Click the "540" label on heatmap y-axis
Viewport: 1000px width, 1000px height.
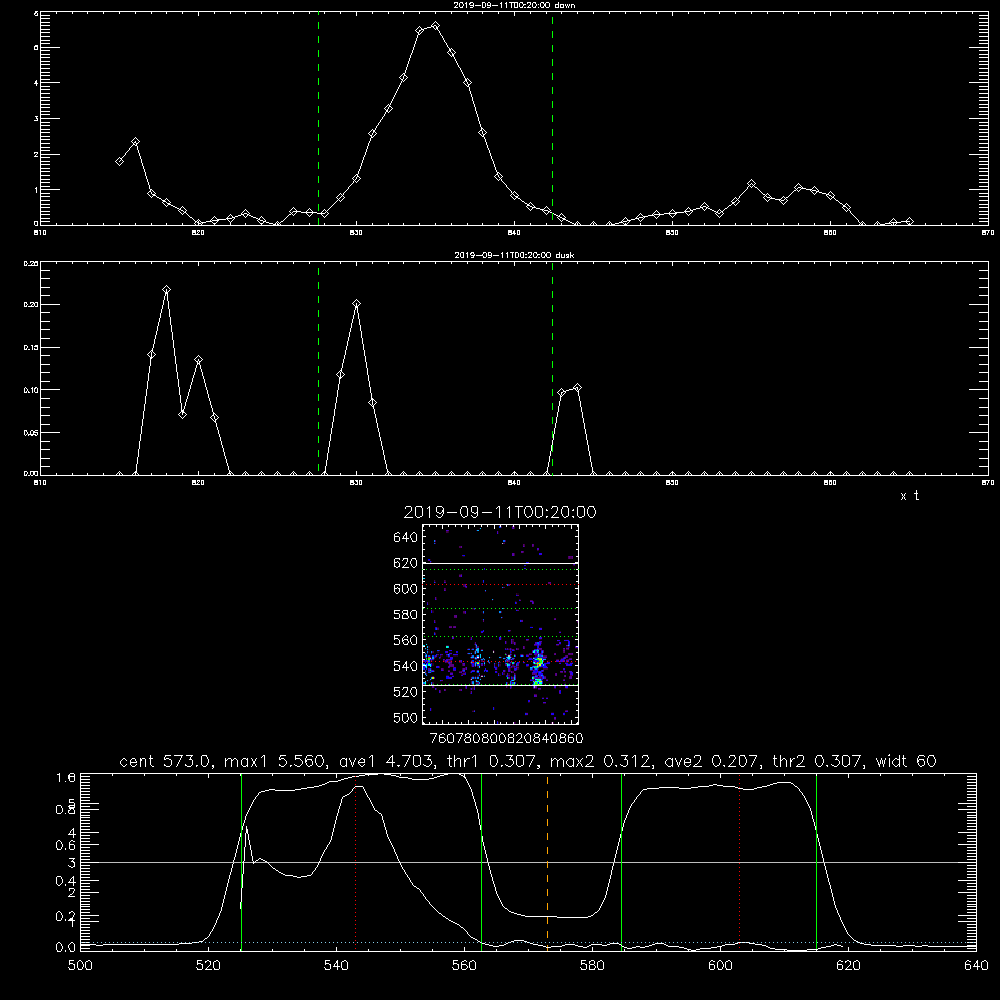click(x=405, y=666)
